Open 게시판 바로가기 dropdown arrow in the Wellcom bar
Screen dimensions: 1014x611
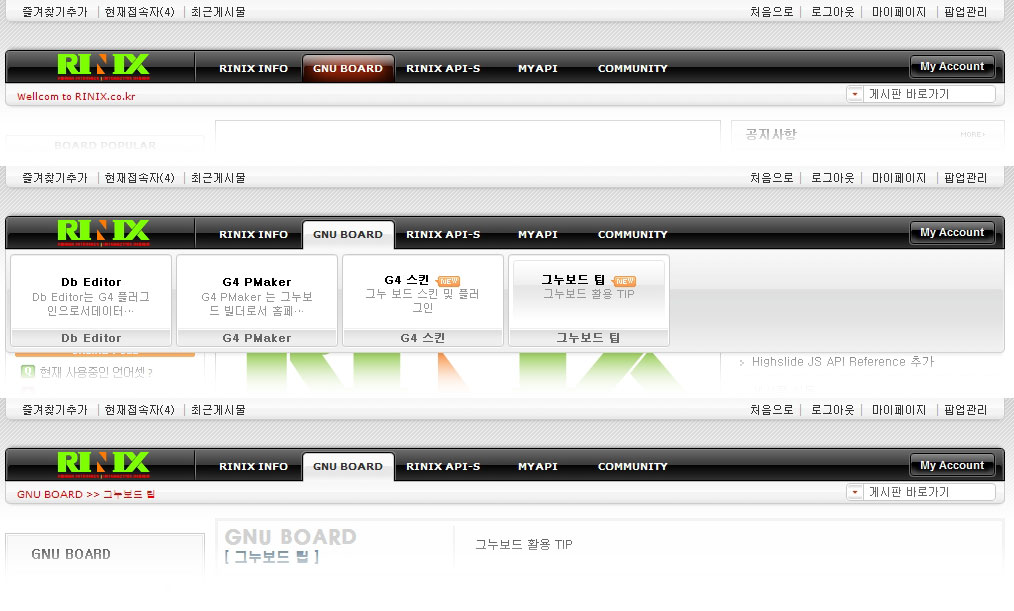click(855, 94)
